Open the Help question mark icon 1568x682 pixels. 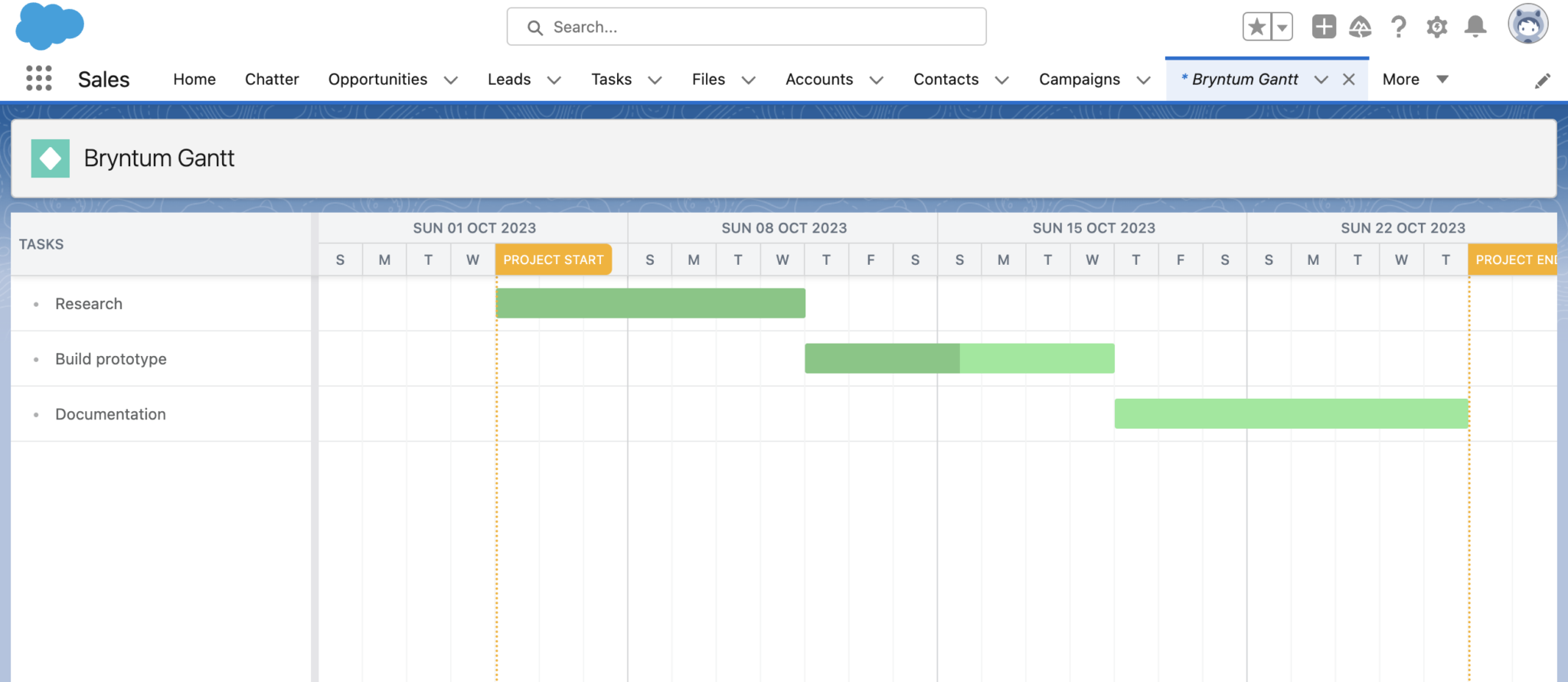pos(1398,27)
